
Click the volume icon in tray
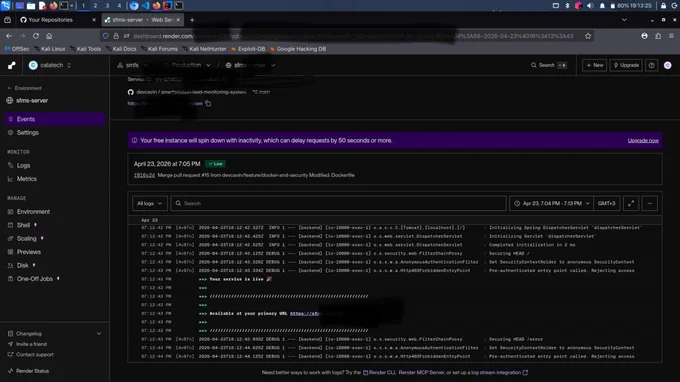click(x=590, y=6)
